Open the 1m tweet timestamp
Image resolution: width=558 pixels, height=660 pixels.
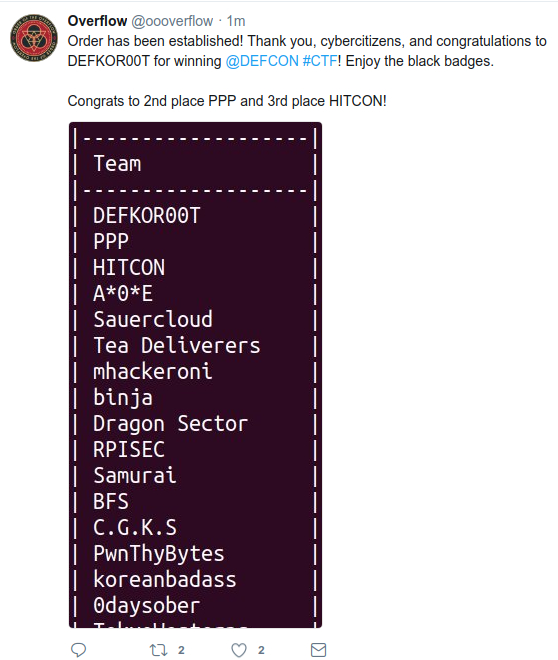tap(236, 21)
